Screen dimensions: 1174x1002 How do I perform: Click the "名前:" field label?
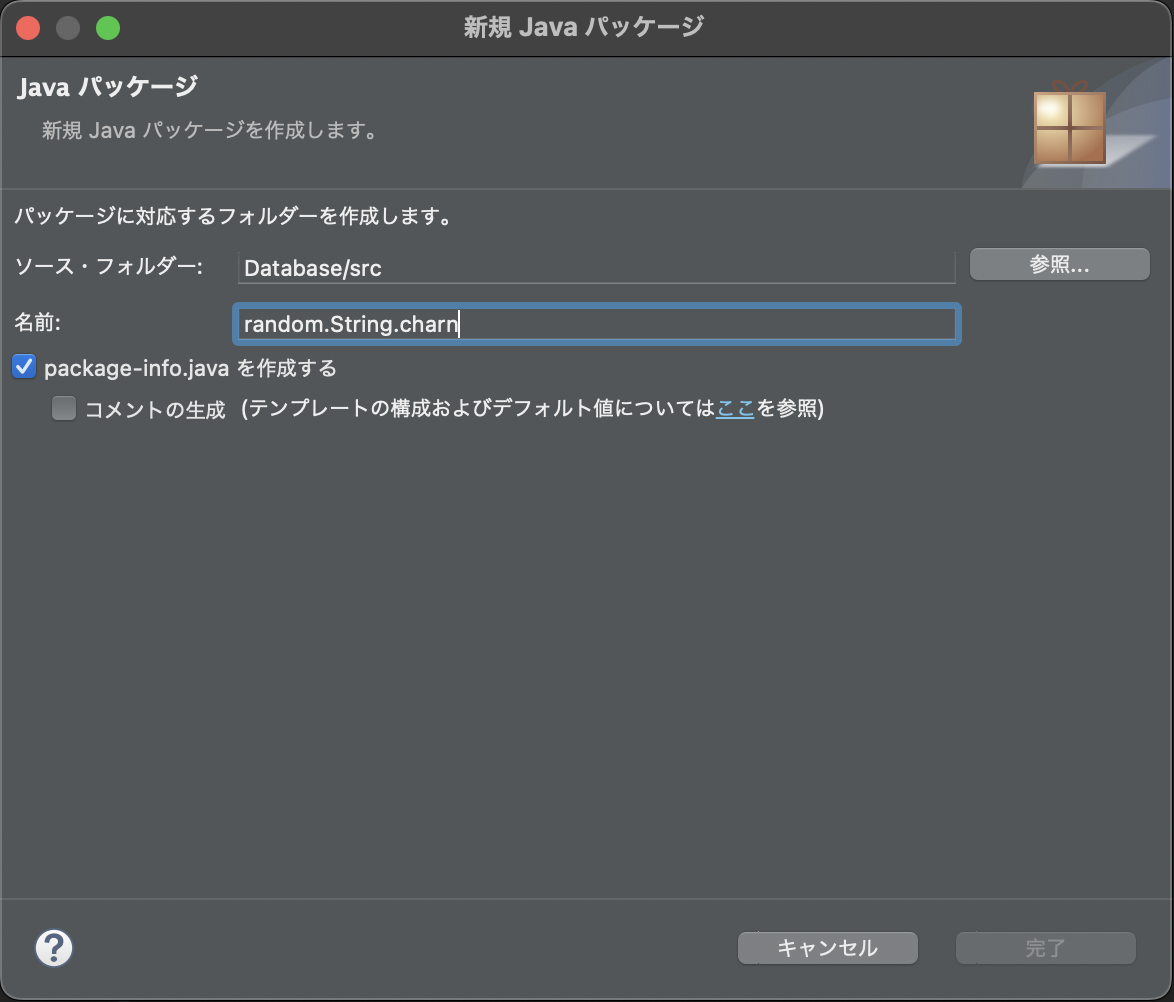(38, 323)
